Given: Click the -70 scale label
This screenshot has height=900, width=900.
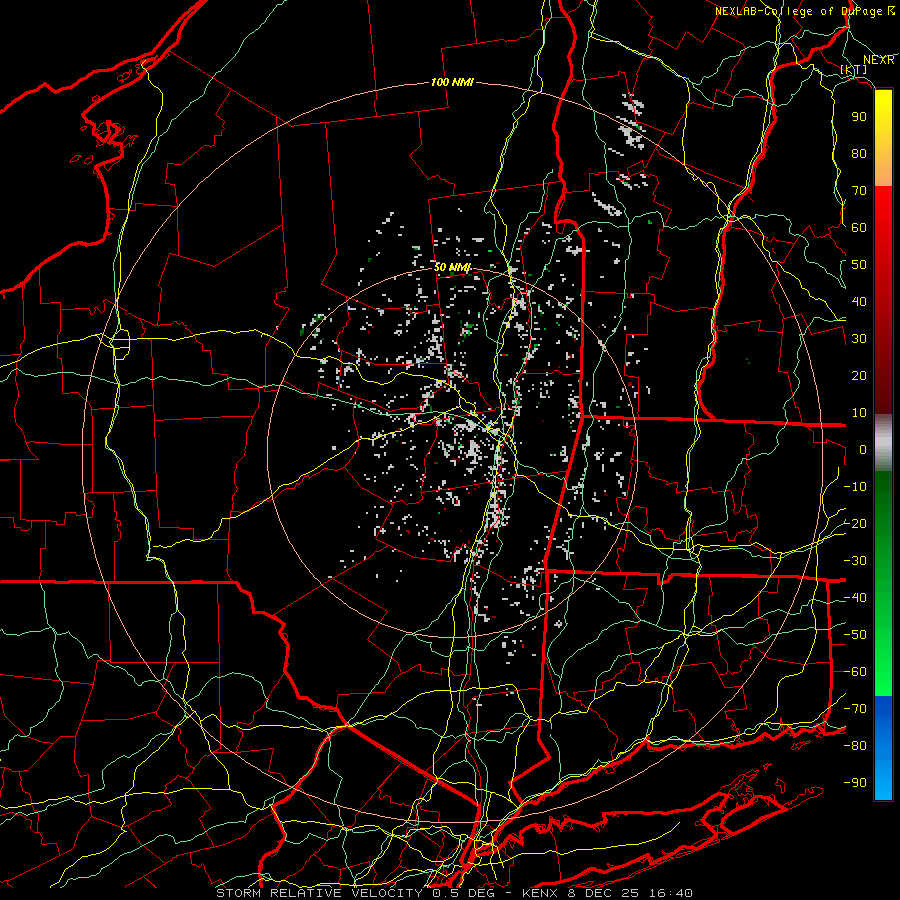Looking at the screenshot, I should (855, 709).
